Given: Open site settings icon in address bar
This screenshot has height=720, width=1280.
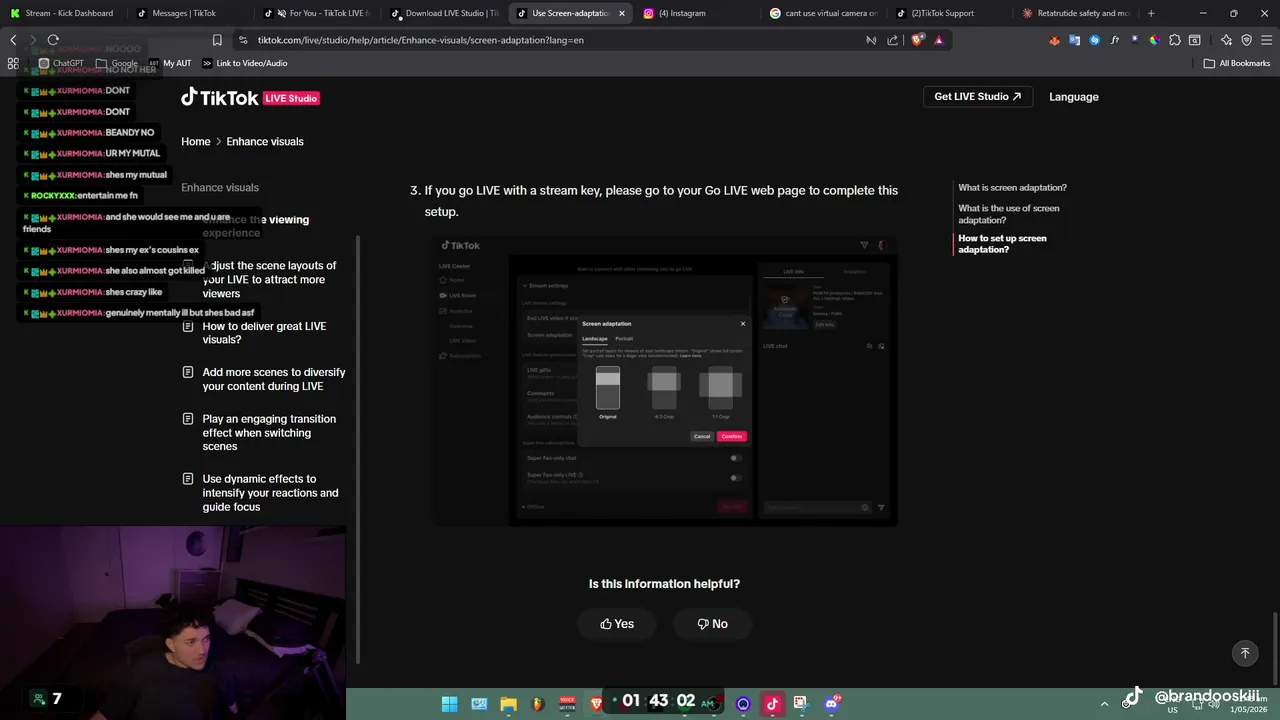Looking at the screenshot, I should (243, 40).
